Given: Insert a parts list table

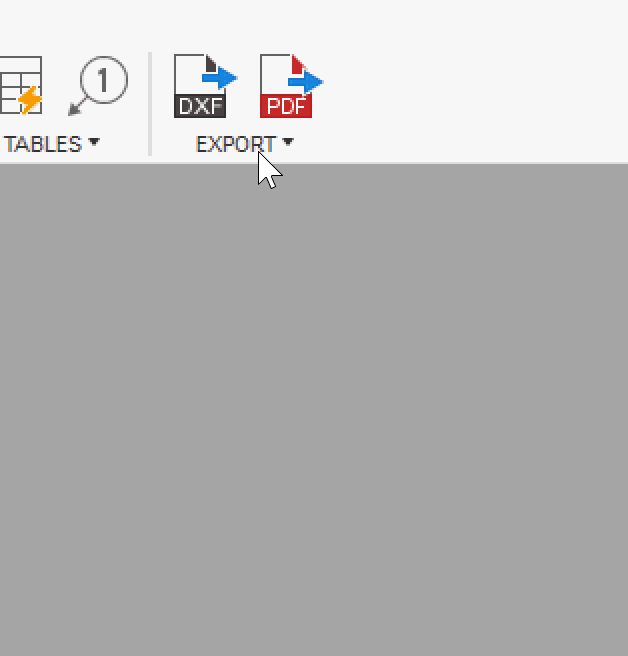Looking at the screenshot, I should (21, 85).
